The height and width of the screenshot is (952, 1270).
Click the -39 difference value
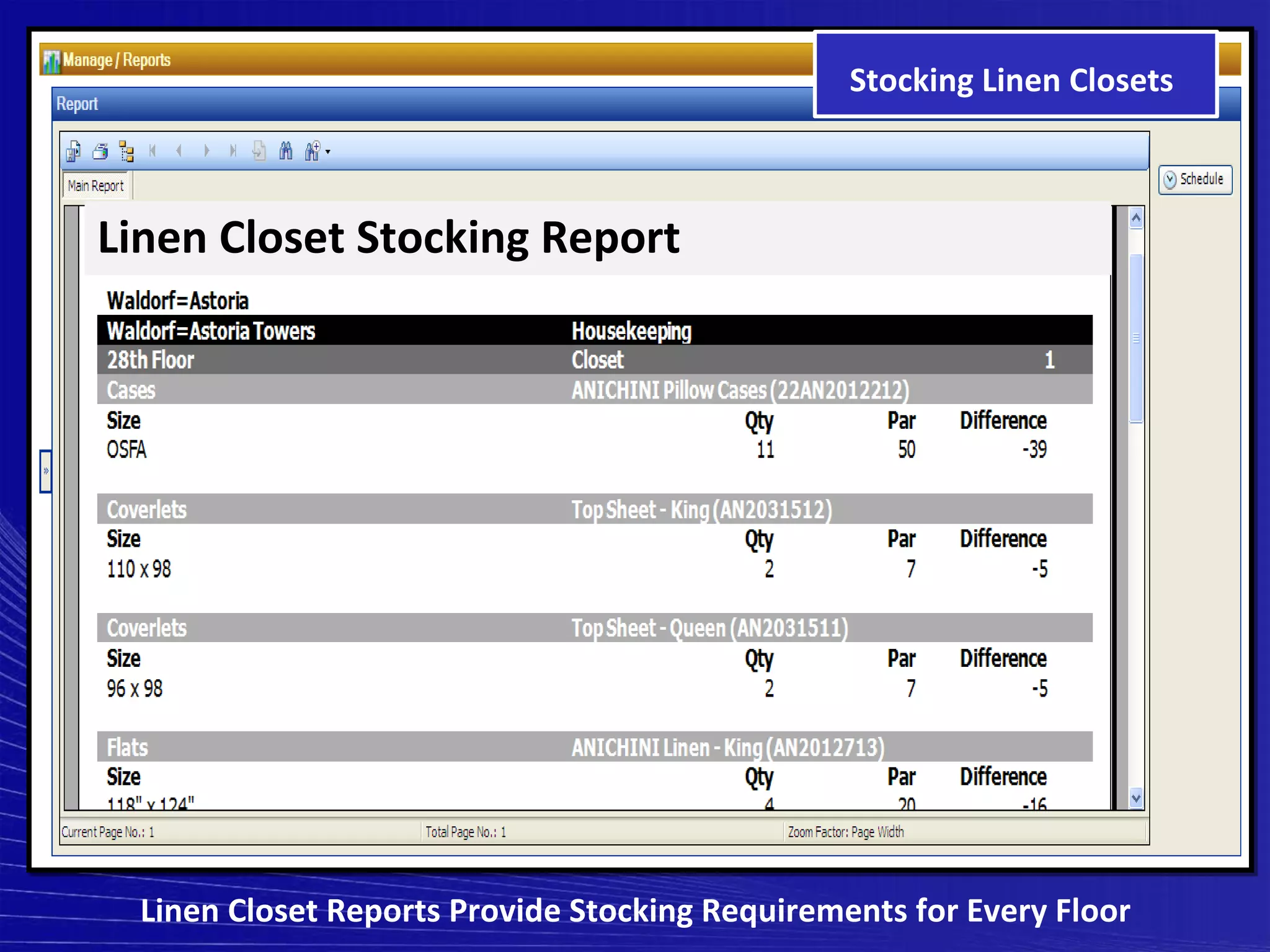pos(1034,449)
